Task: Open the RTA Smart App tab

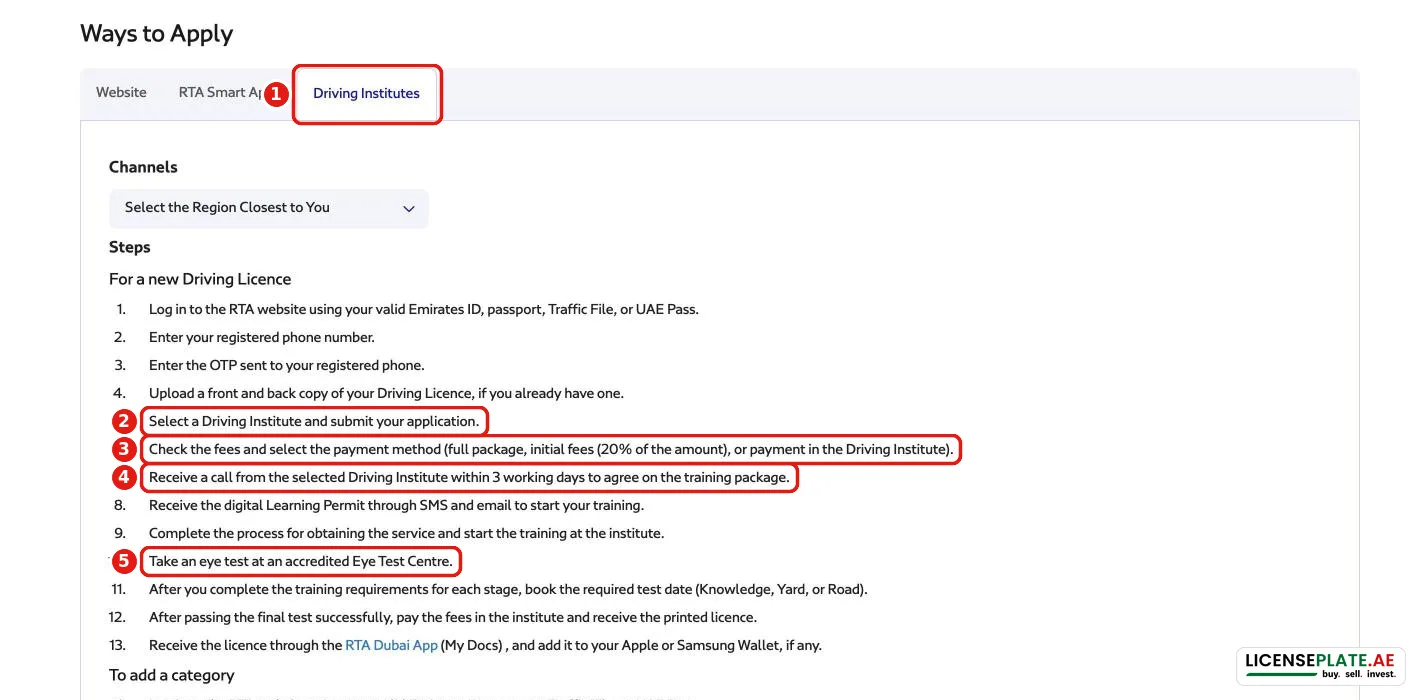Action: pos(220,93)
